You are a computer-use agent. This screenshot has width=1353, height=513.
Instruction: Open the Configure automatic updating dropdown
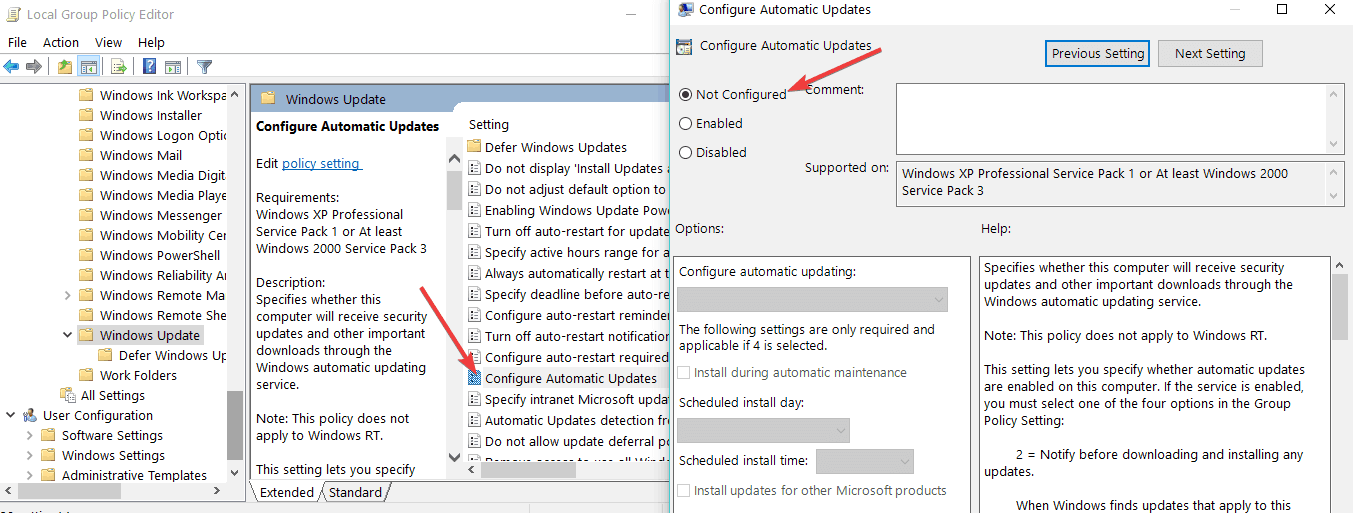point(812,299)
